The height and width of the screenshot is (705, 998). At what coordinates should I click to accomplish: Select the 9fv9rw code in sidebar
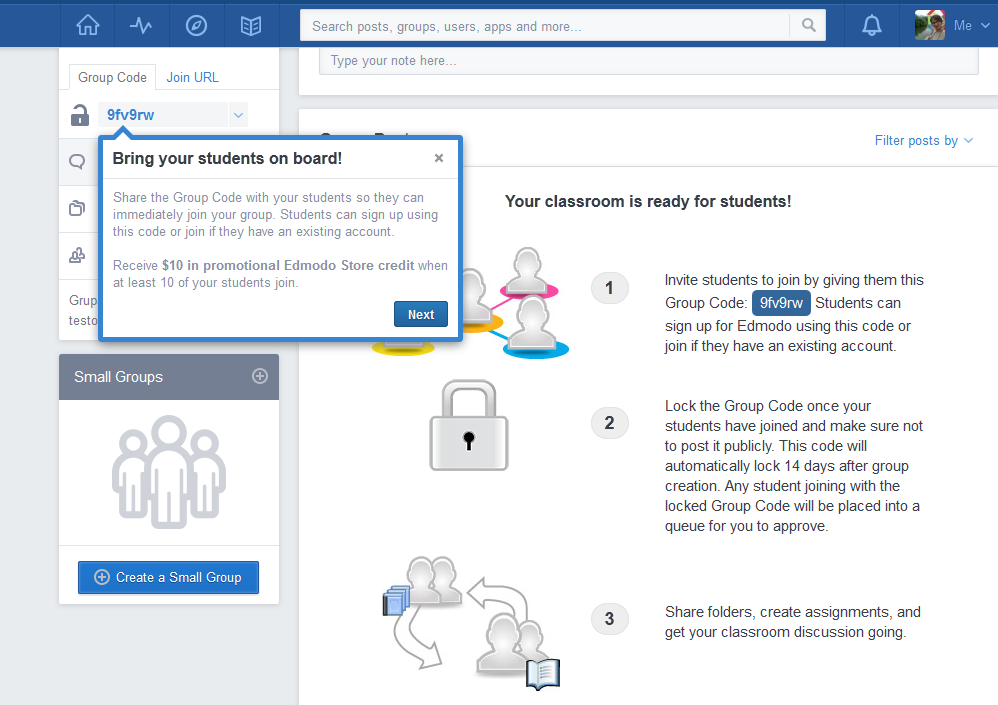pyautogui.click(x=130, y=115)
